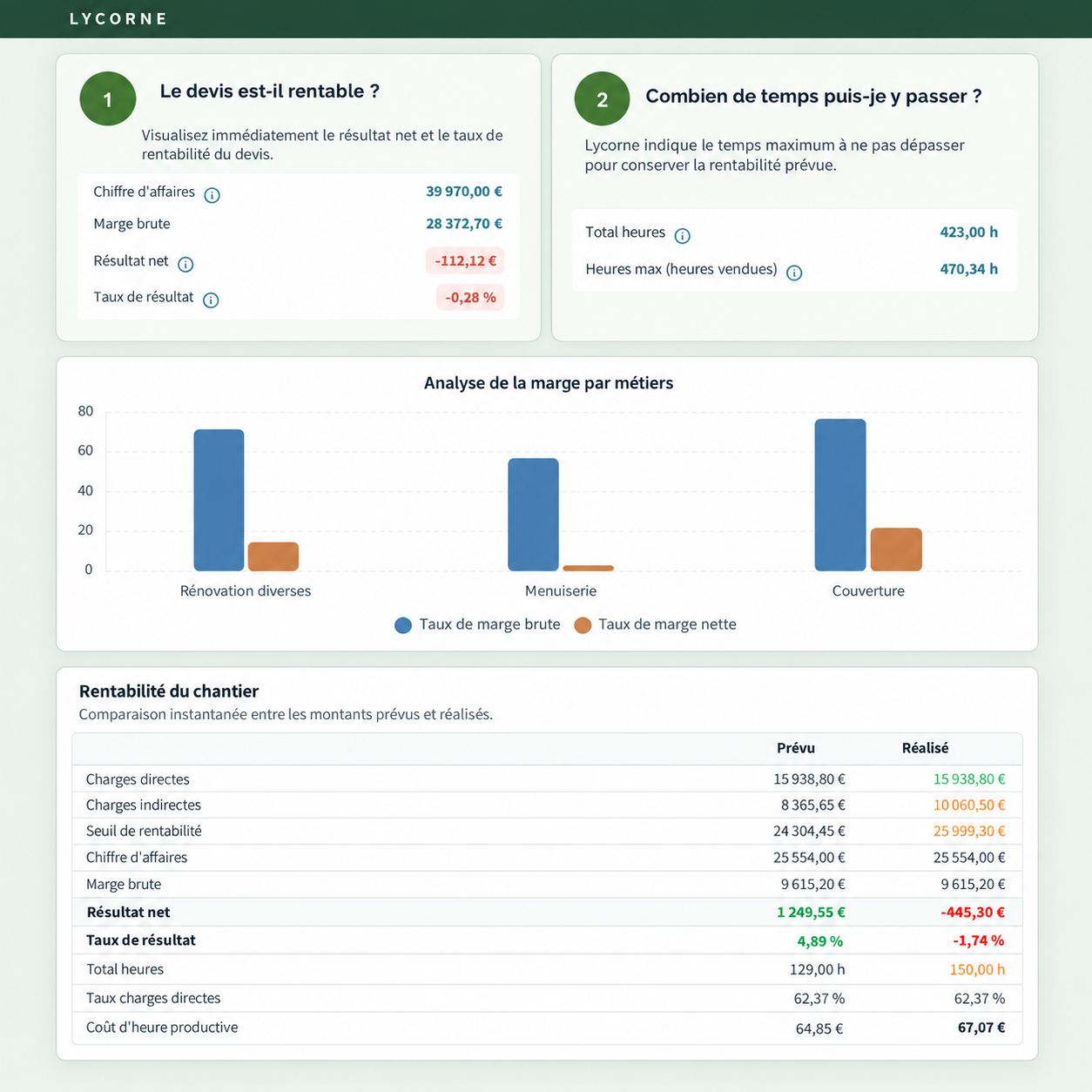Image resolution: width=1092 pixels, height=1092 pixels.
Task: Click the value 64,85 €
Action: [819, 1029]
